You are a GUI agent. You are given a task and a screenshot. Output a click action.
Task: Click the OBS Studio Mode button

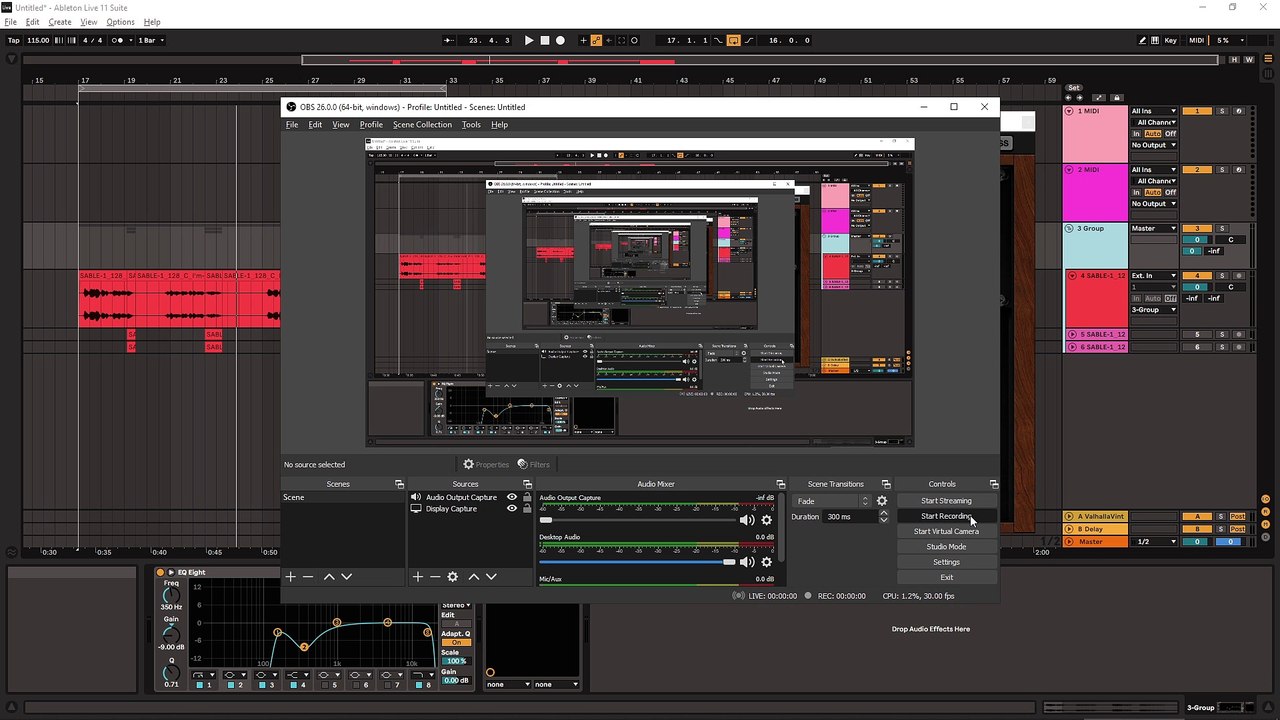(946, 547)
